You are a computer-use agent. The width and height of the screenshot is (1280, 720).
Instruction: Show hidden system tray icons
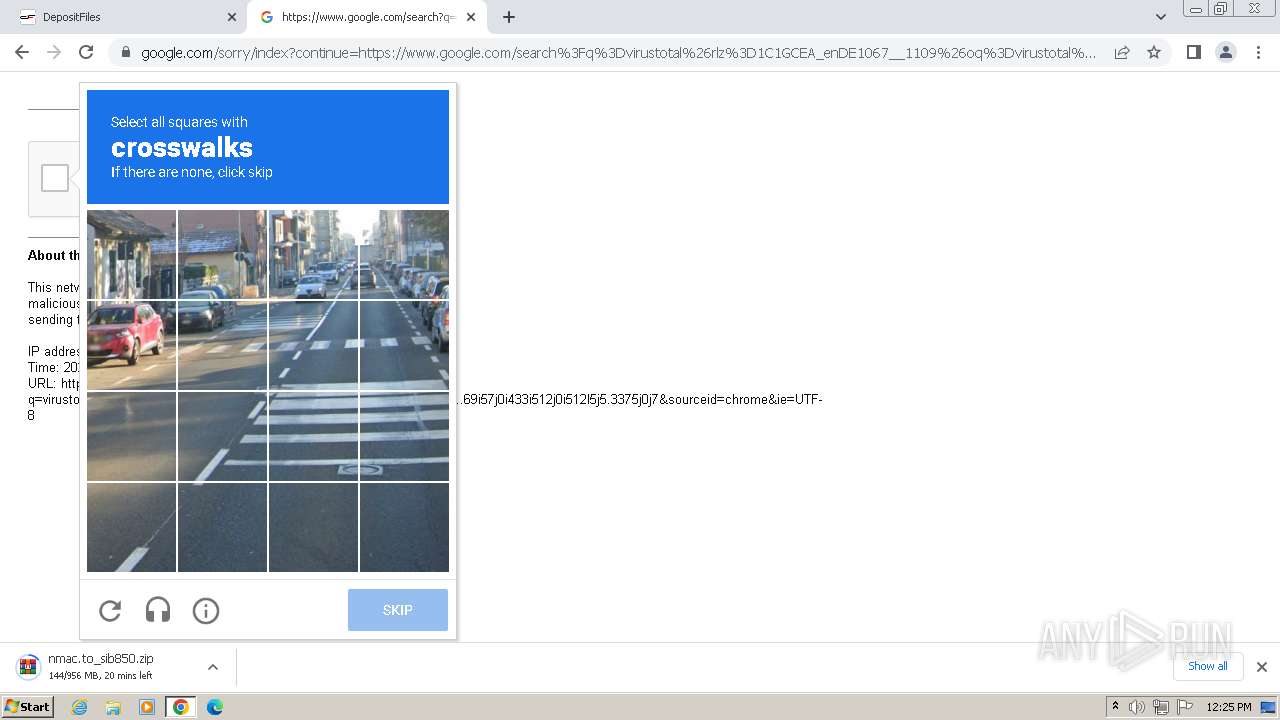[x=1115, y=707]
